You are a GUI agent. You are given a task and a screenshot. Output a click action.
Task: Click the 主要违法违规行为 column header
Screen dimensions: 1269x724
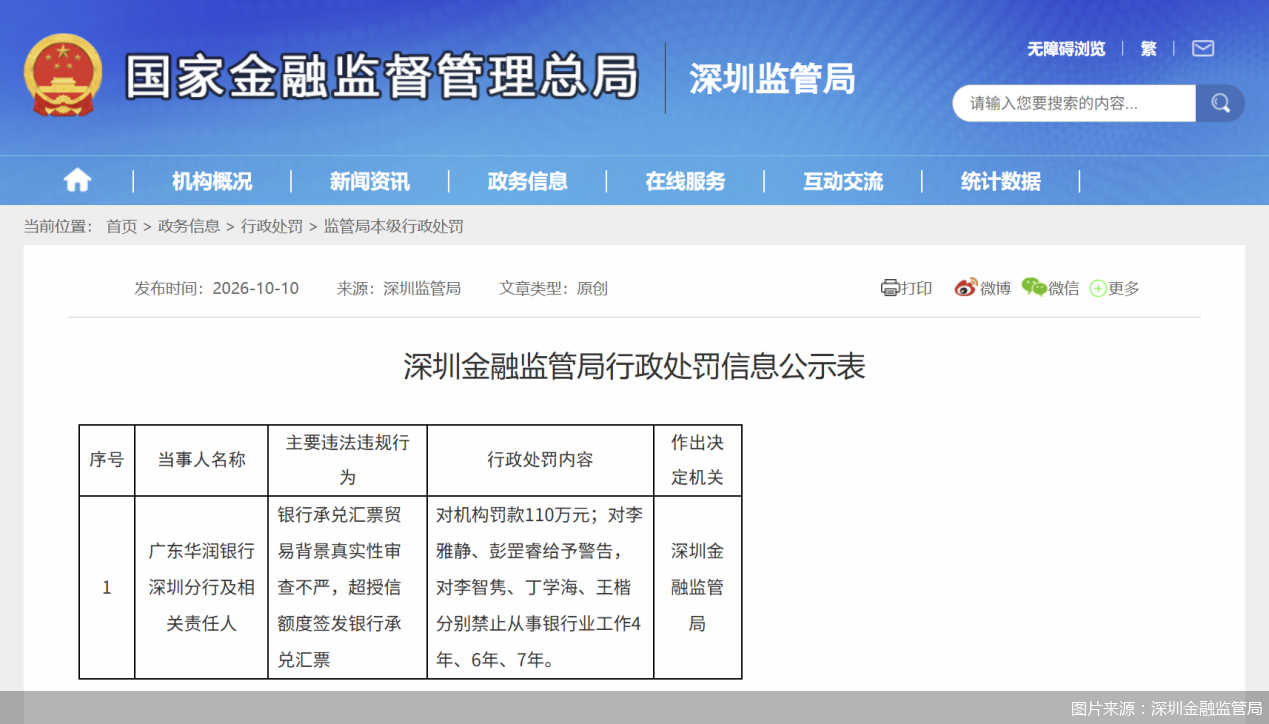(x=348, y=460)
